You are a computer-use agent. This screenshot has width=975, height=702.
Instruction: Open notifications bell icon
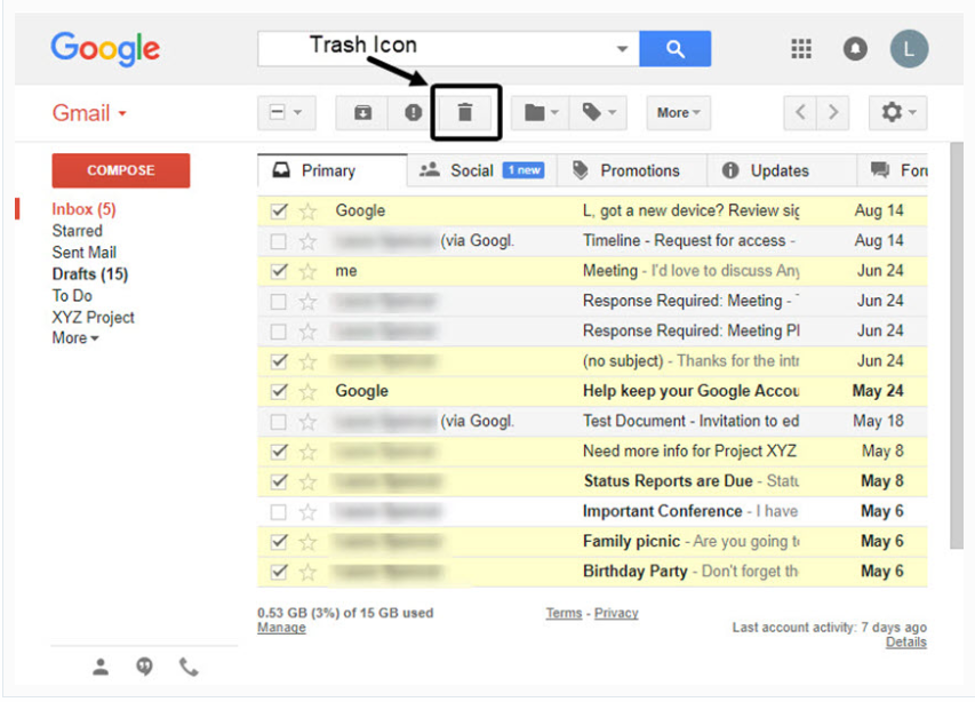(855, 48)
